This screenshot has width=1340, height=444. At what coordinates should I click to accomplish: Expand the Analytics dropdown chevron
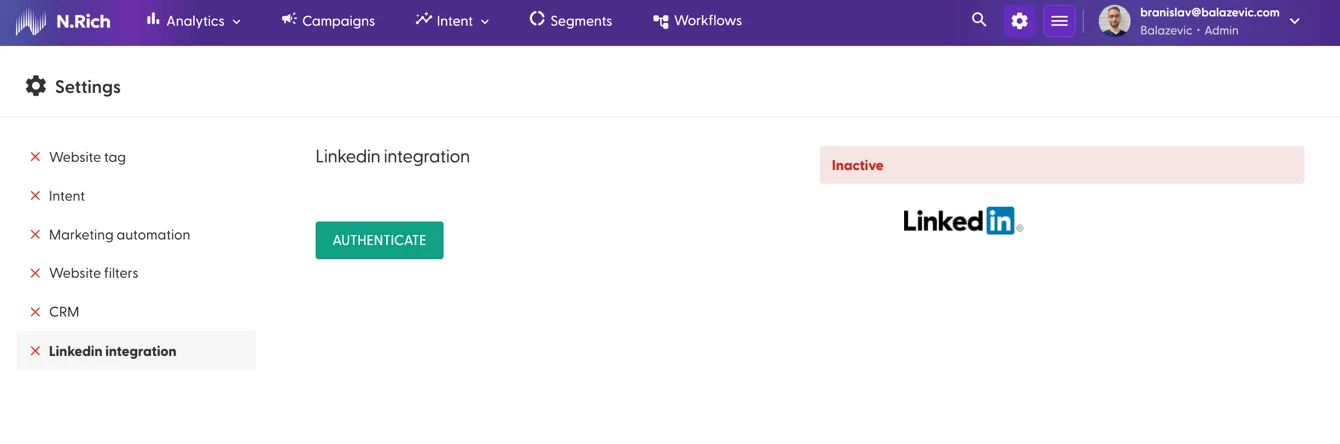pyautogui.click(x=237, y=22)
